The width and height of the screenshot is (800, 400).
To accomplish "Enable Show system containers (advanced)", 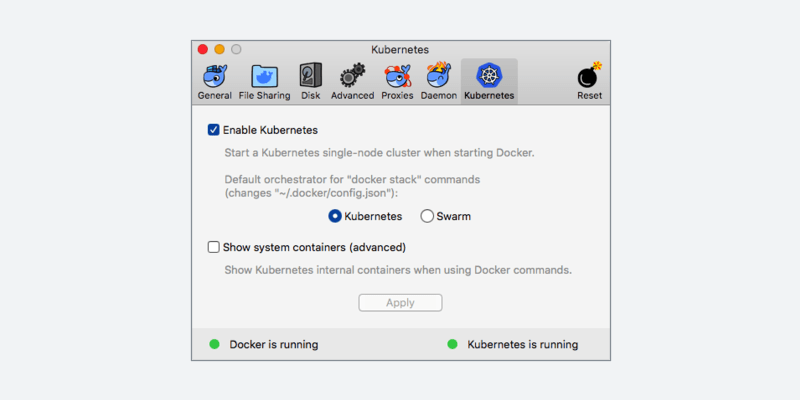I will pyautogui.click(x=213, y=247).
